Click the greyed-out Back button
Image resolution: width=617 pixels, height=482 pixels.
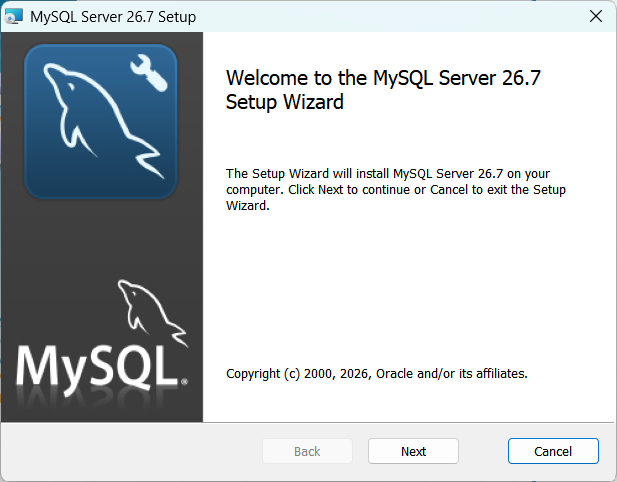307,451
